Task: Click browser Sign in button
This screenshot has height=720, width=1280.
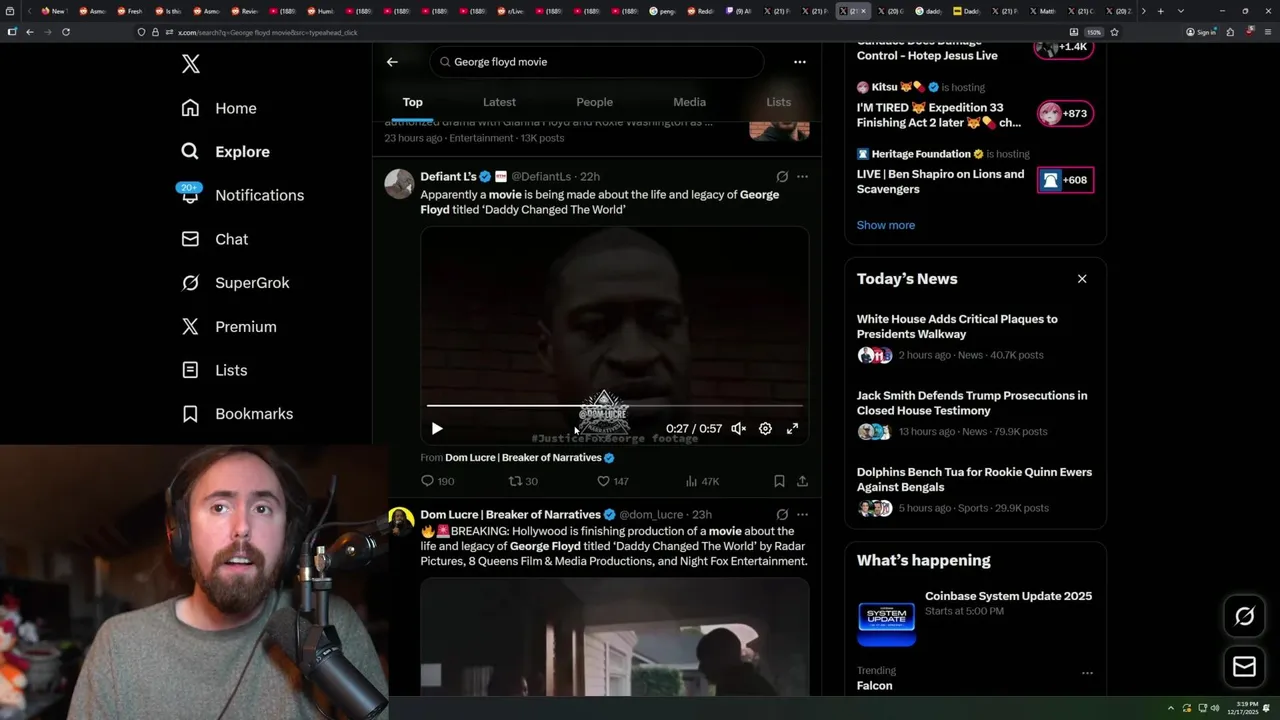Action: click(x=1200, y=32)
